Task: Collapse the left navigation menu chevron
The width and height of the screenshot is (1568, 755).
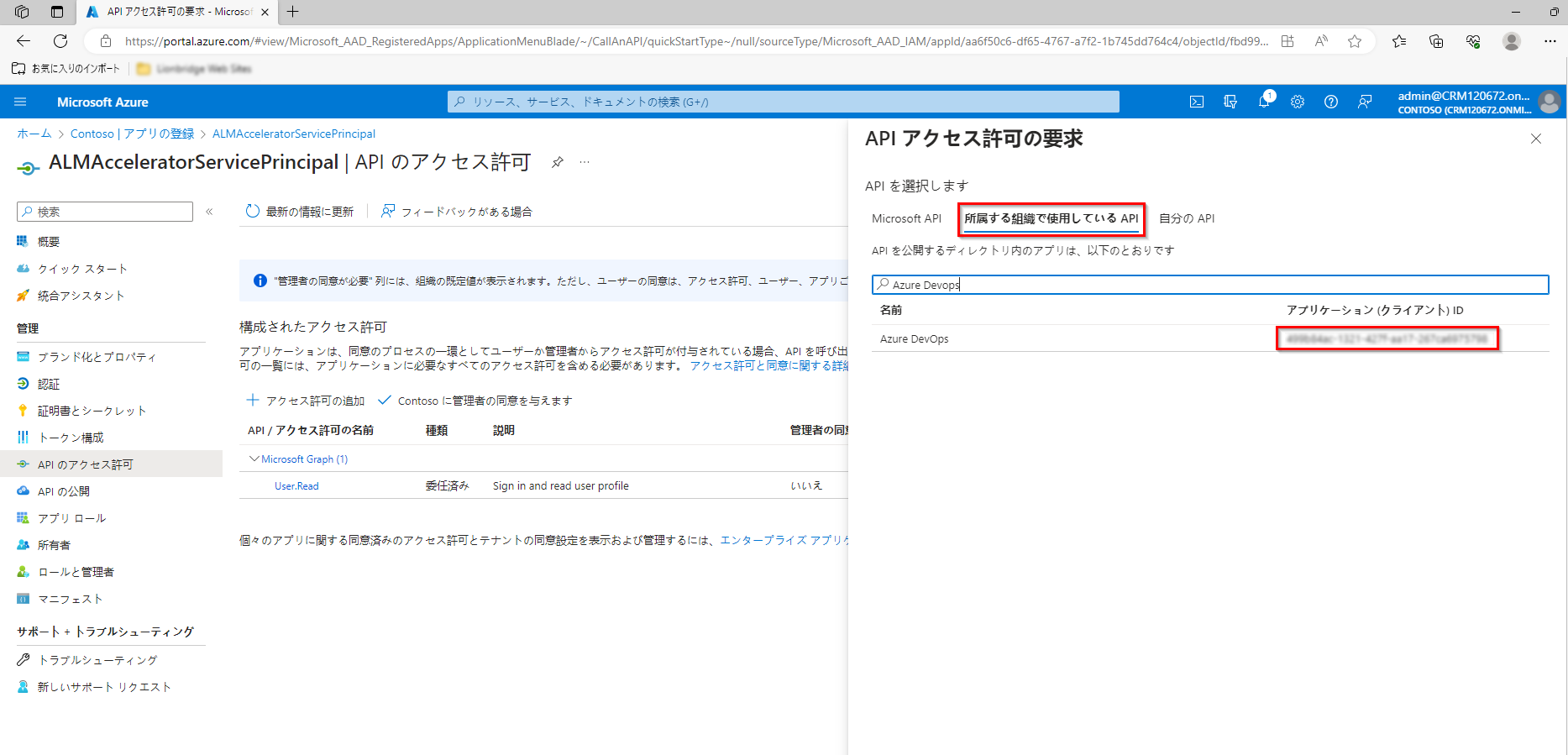Action: (x=209, y=212)
